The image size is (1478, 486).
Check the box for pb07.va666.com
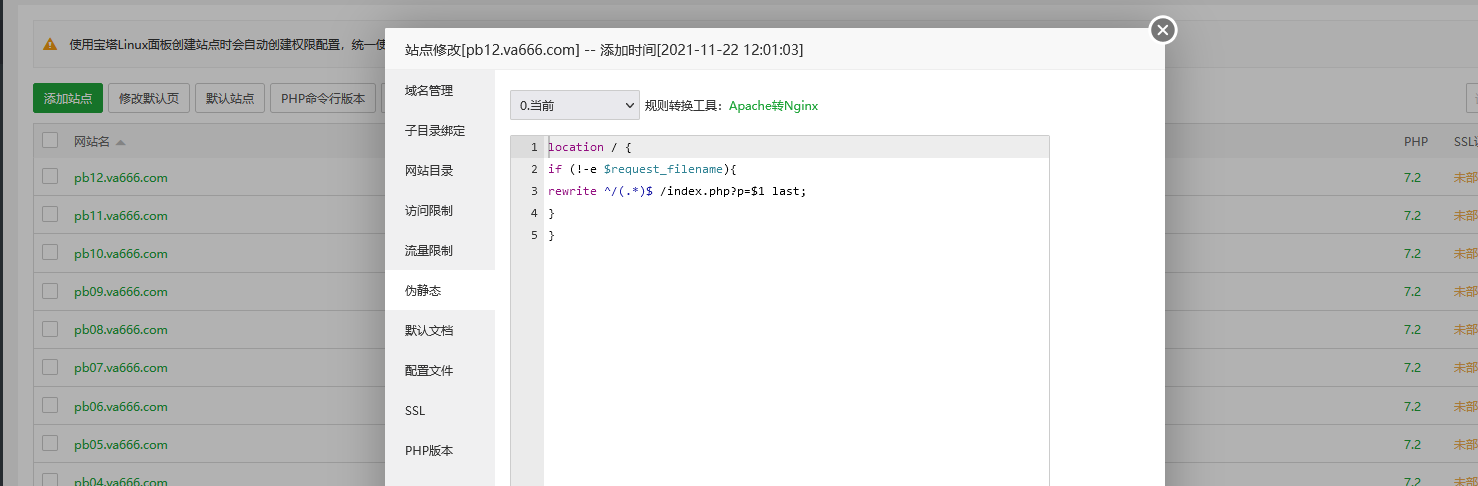click(50, 367)
